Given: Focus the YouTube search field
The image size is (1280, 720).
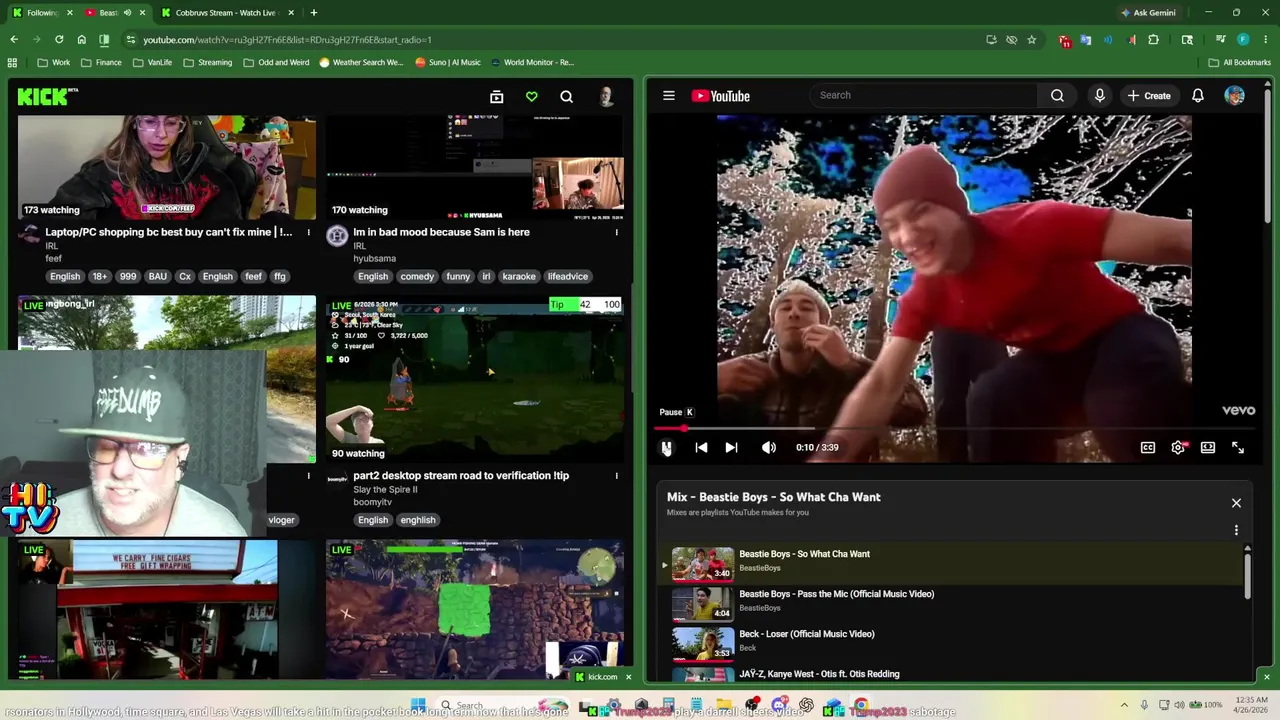Looking at the screenshot, I should coord(925,95).
